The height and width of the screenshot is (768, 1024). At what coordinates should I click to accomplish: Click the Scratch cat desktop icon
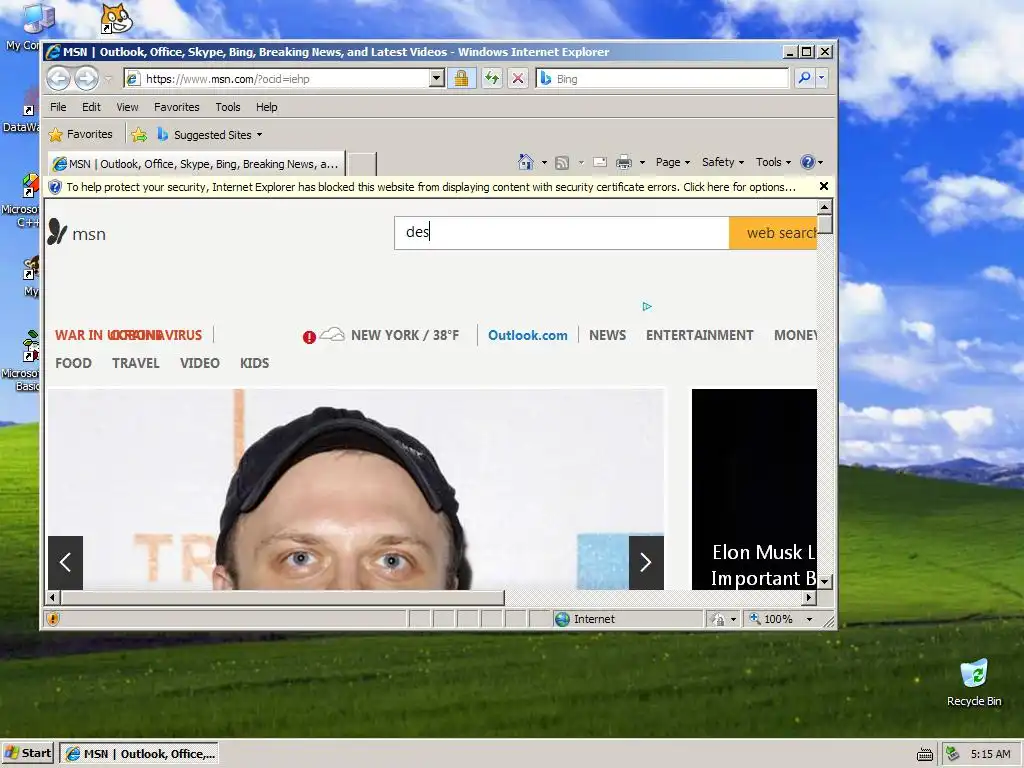click(117, 20)
